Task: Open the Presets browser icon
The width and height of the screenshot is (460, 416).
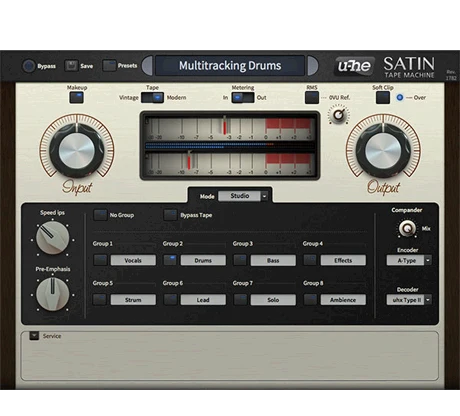Action: pyautogui.click(x=109, y=66)
